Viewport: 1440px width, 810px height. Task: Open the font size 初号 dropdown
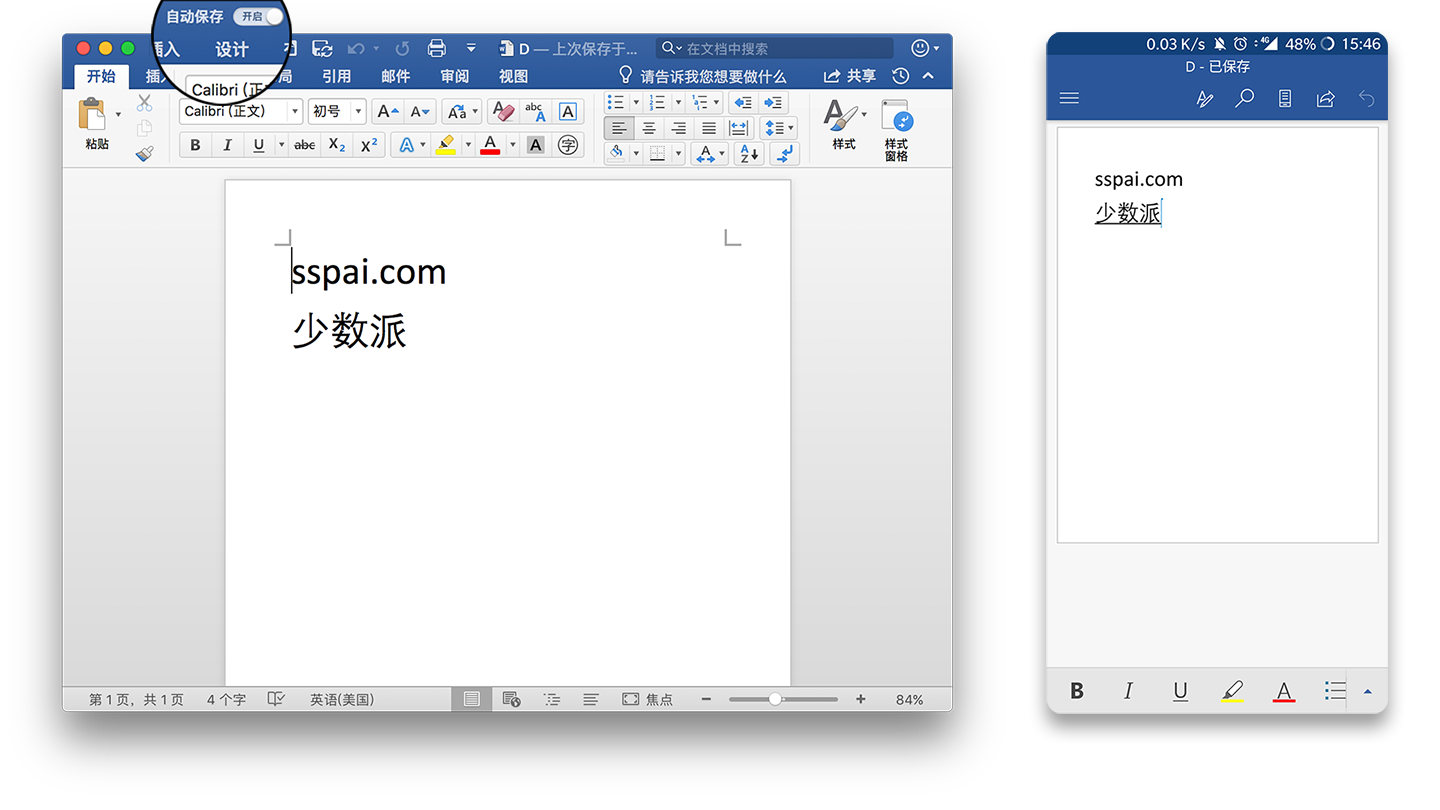358,111
